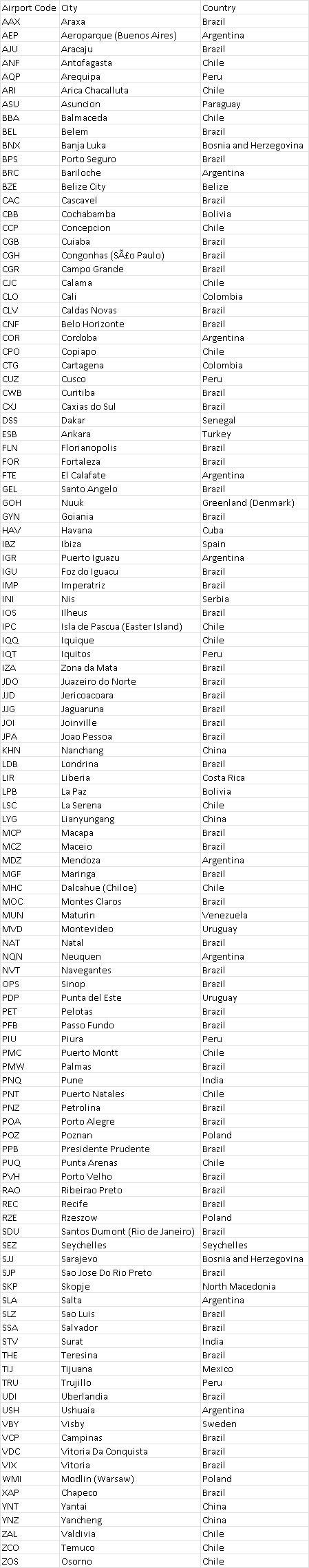The image size is (309, 1568).
Task: Click the AAX airport code cell
Action: [x=30, y=21]
